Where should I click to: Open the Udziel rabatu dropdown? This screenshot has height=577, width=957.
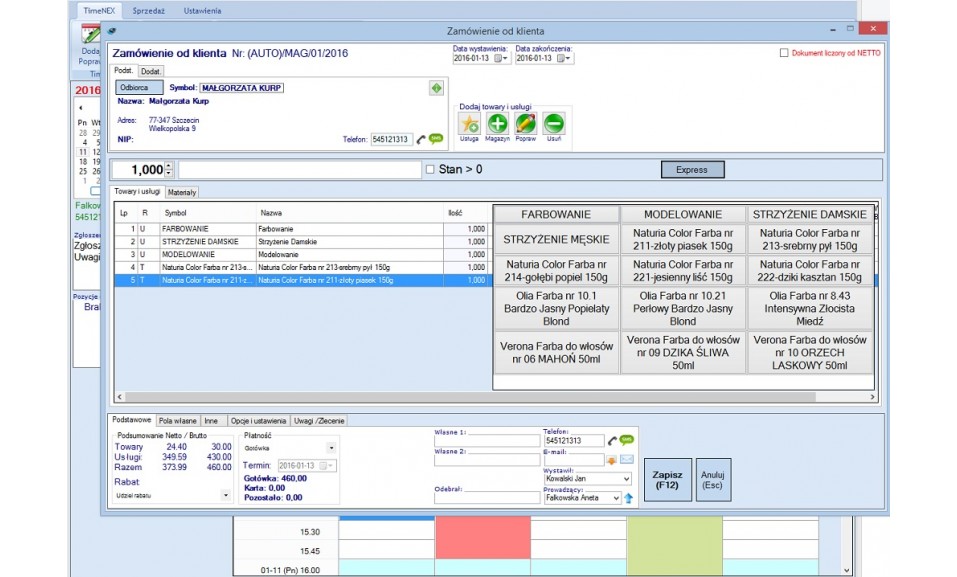click(x=225, y=495)
